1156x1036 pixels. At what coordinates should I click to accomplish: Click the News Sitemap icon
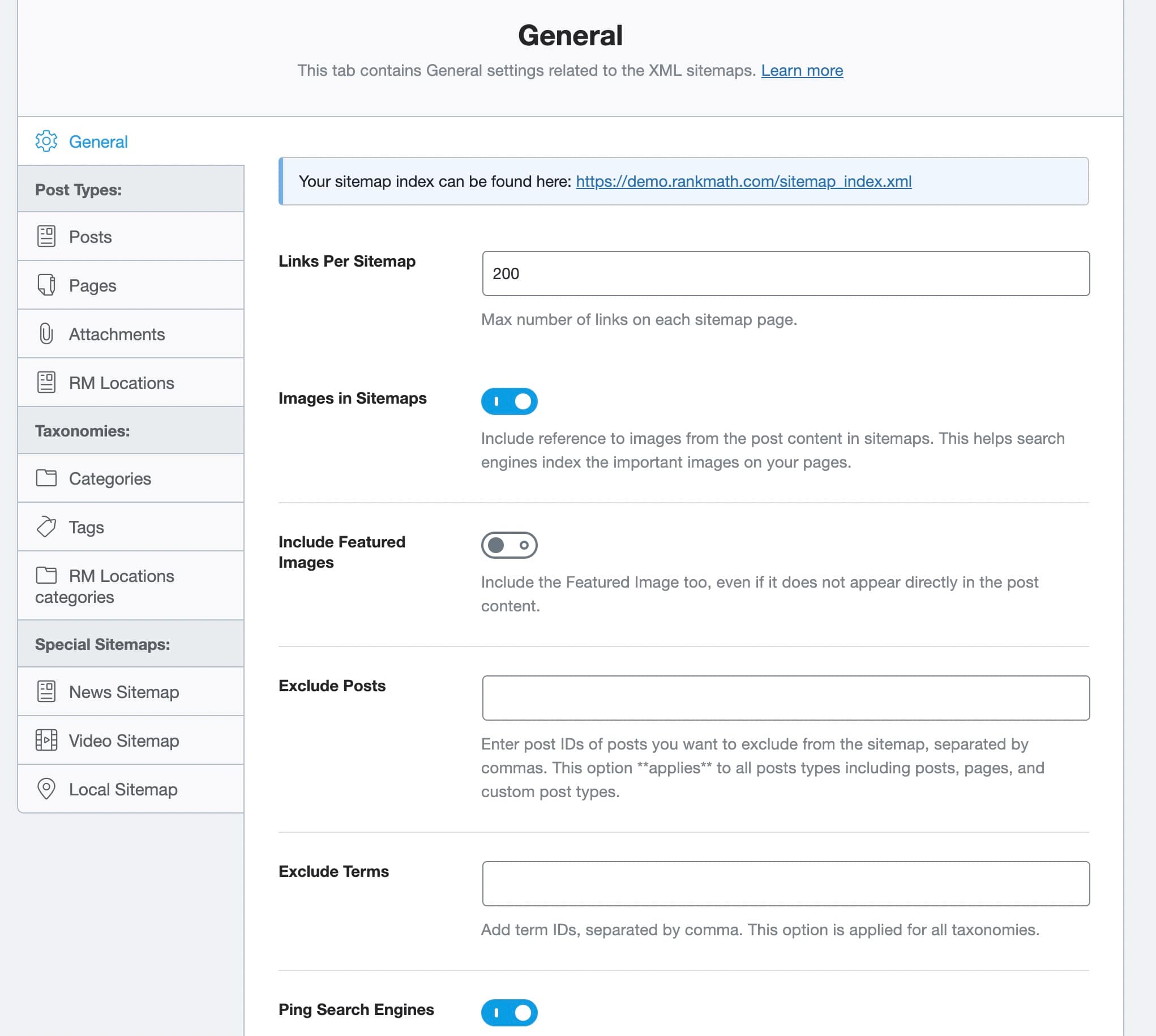(46, 692)
